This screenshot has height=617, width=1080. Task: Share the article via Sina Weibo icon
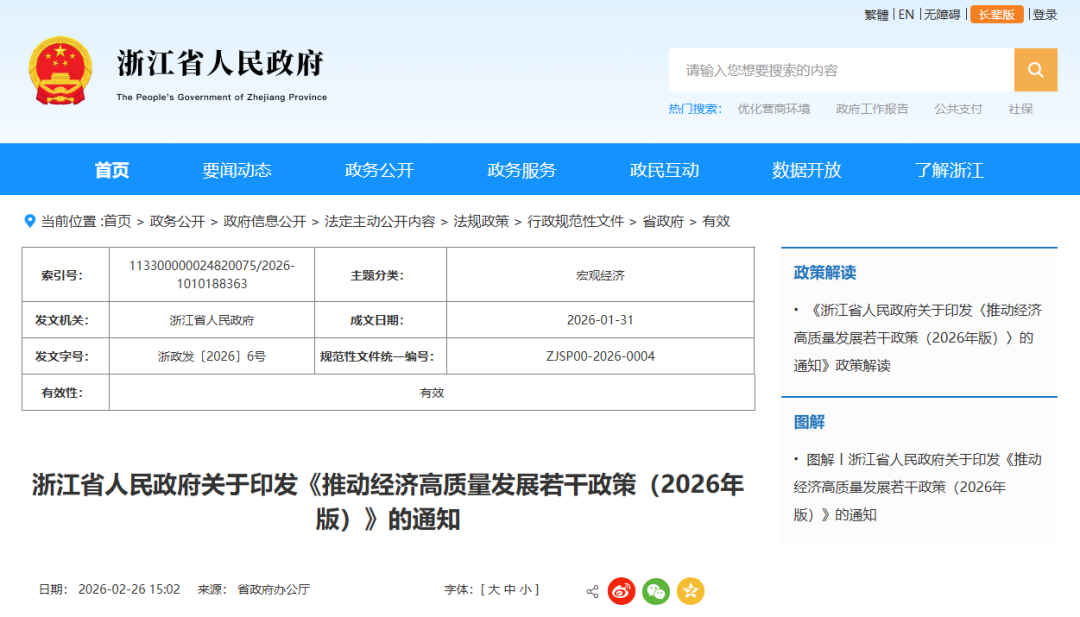(x=622, y=591)
